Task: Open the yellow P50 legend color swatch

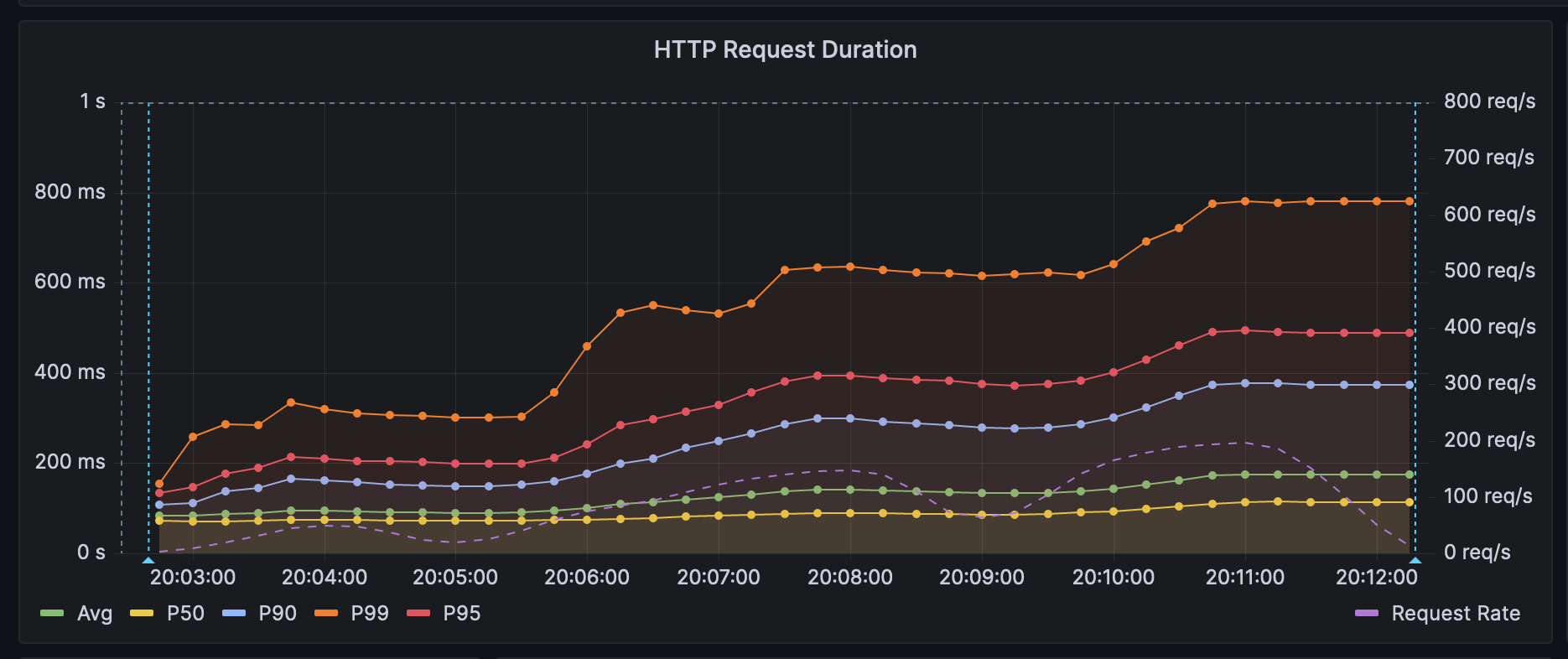Action: [142, 614]
